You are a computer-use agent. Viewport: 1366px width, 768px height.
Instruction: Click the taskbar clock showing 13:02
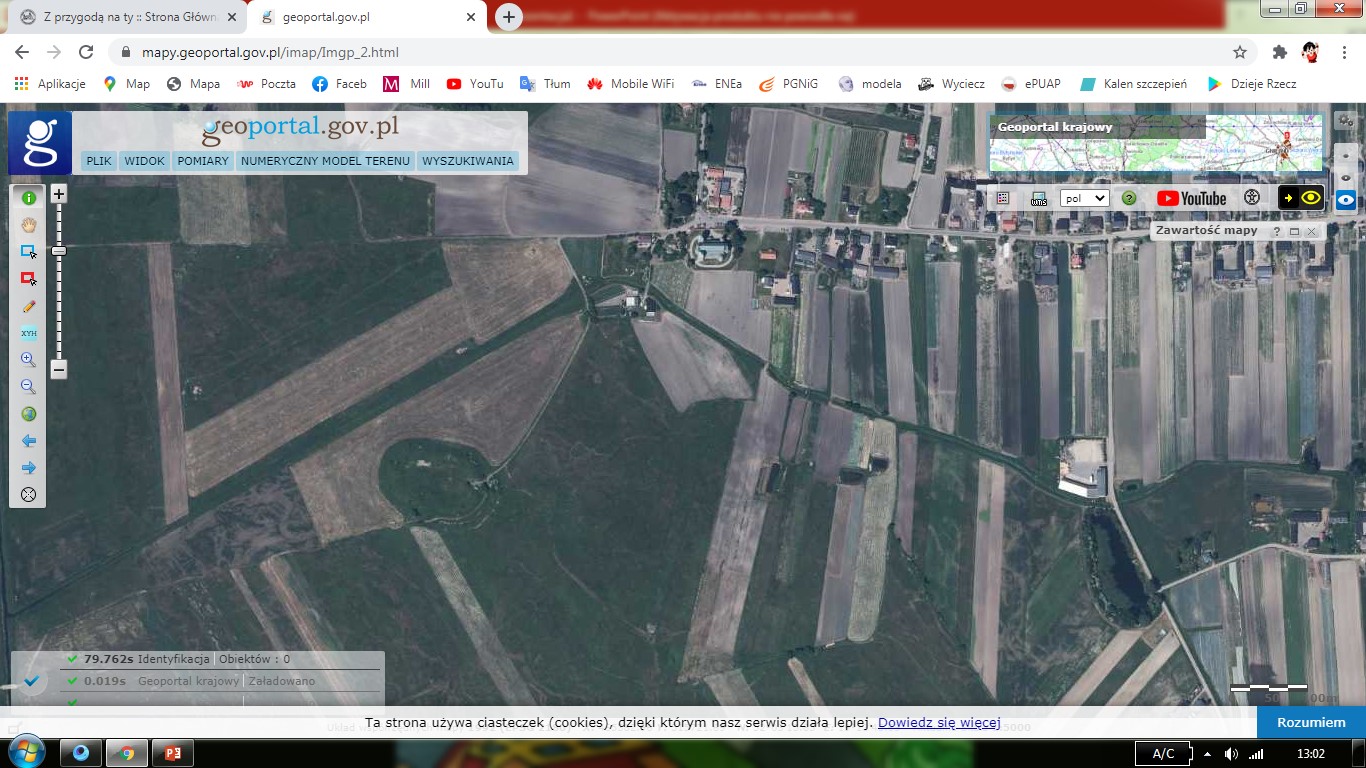click(x=1309, y=753)
